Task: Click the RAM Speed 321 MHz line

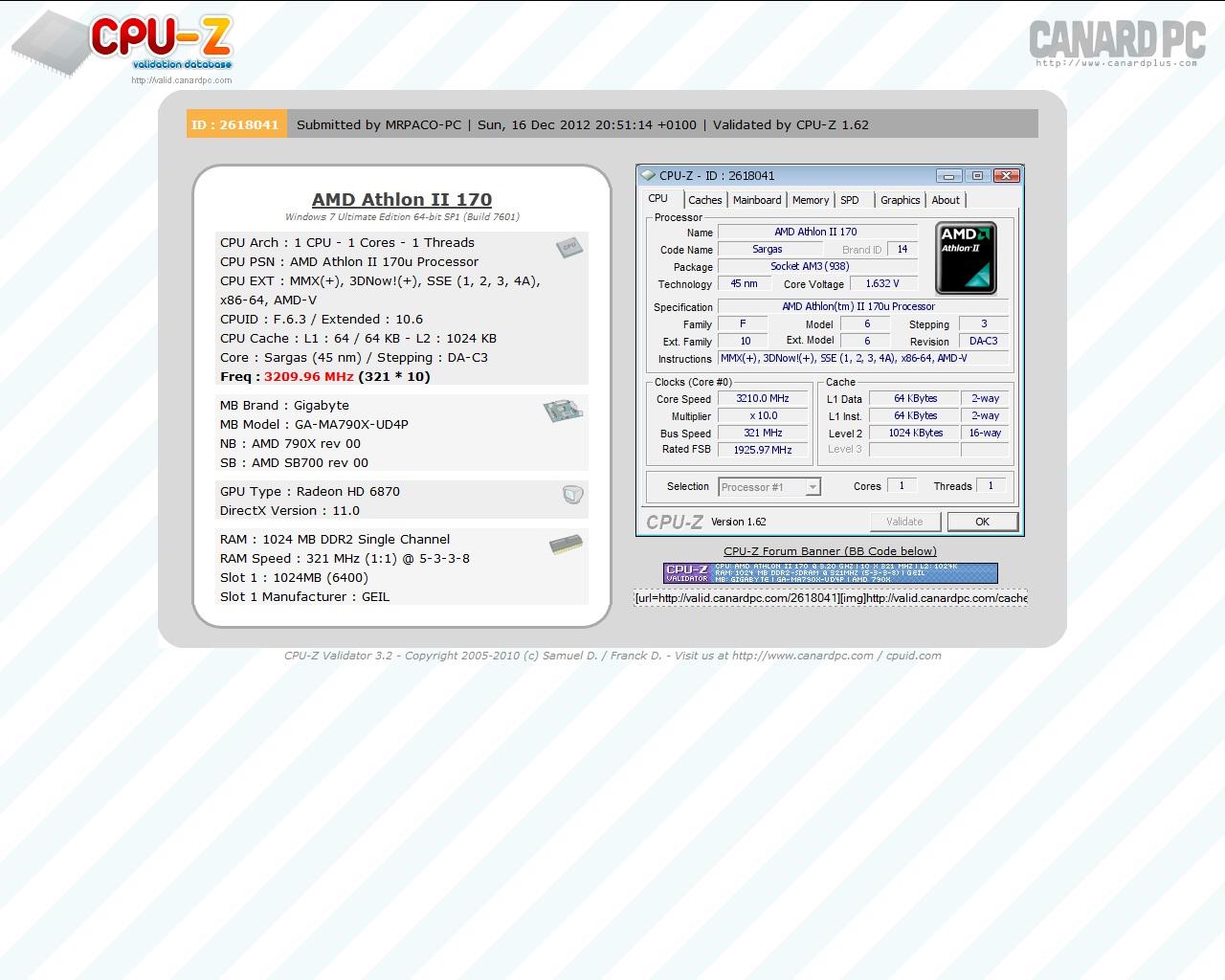Action: [345, 559]
